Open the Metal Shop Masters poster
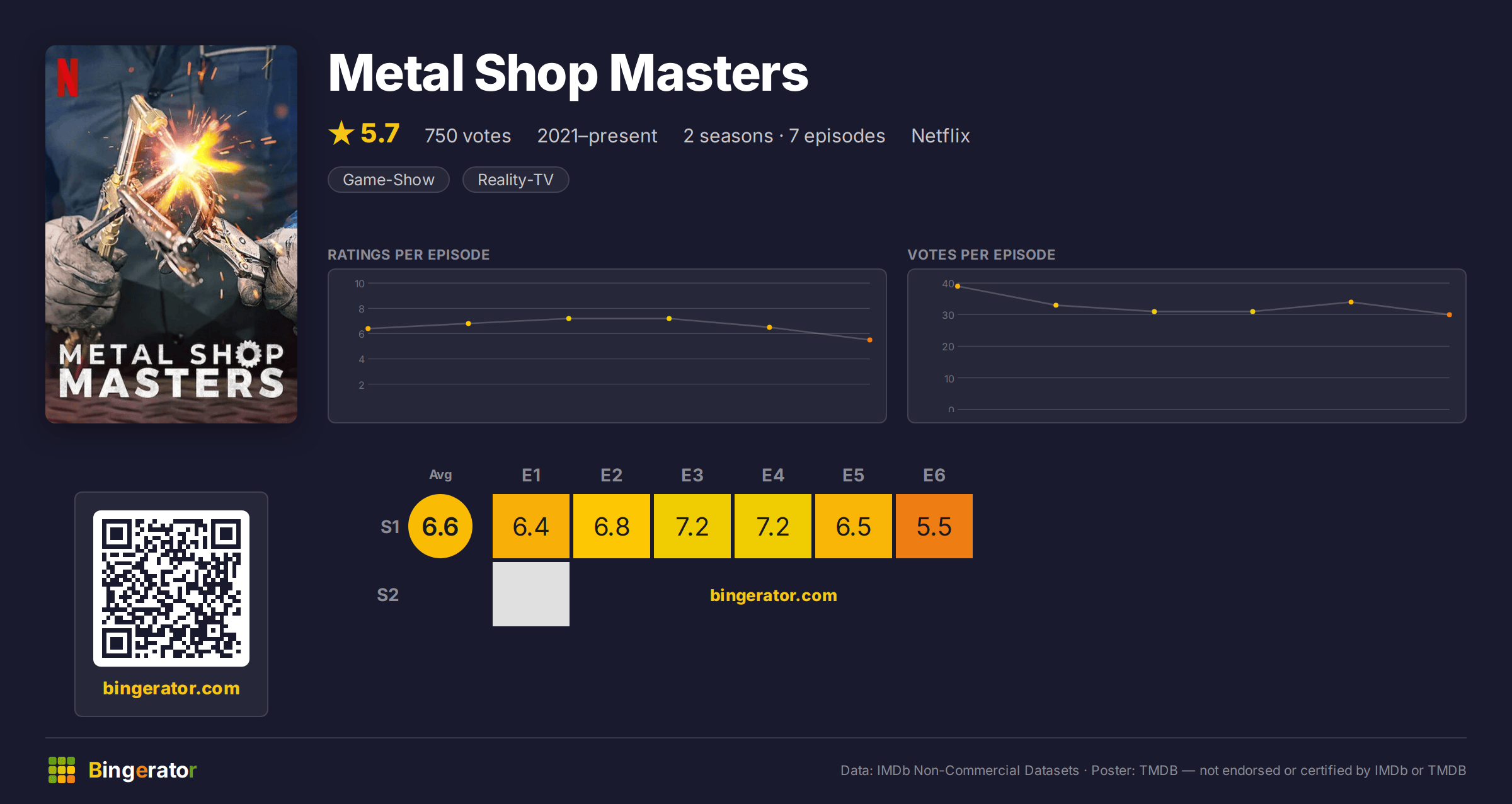 click(x=171, y=234)
